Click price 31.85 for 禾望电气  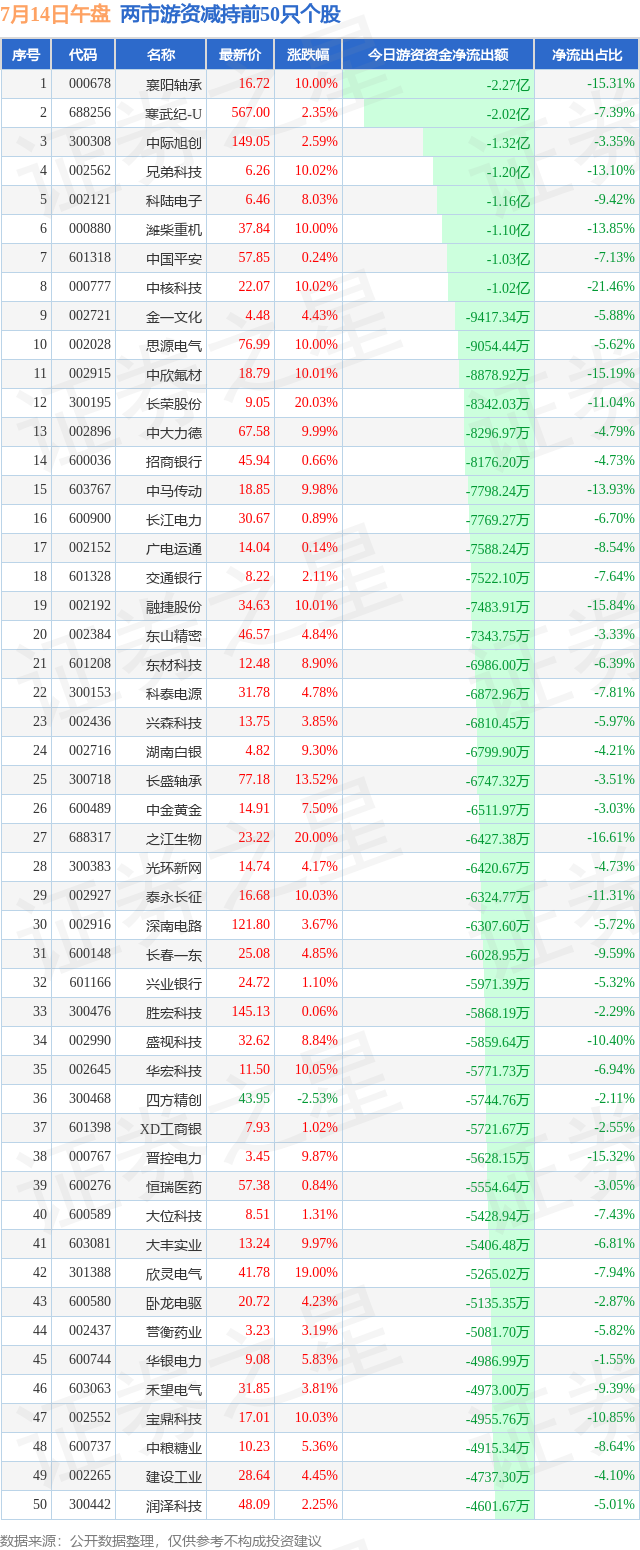tap(254, 1389)
